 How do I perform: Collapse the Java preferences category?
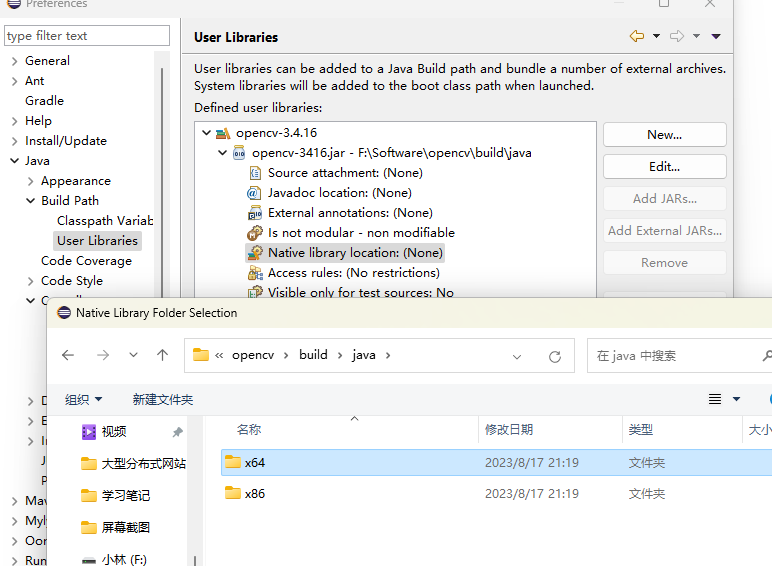coord(14,161)
